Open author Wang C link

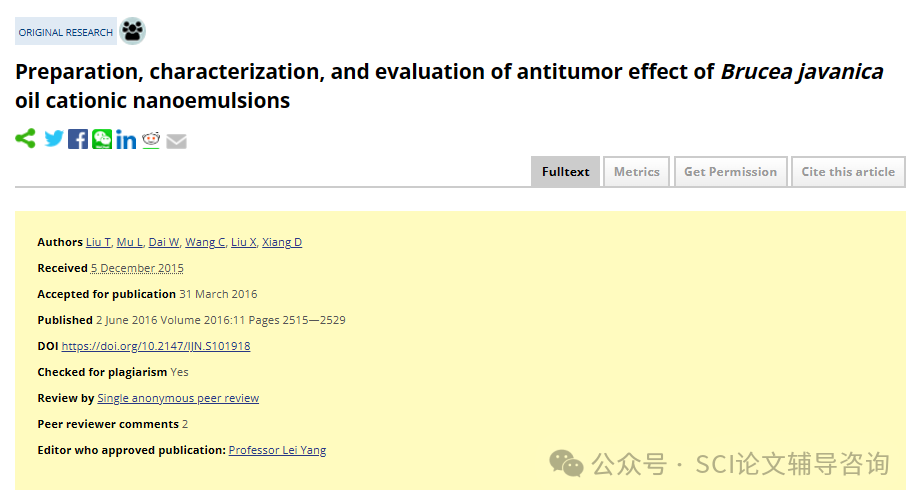point(205,242)
